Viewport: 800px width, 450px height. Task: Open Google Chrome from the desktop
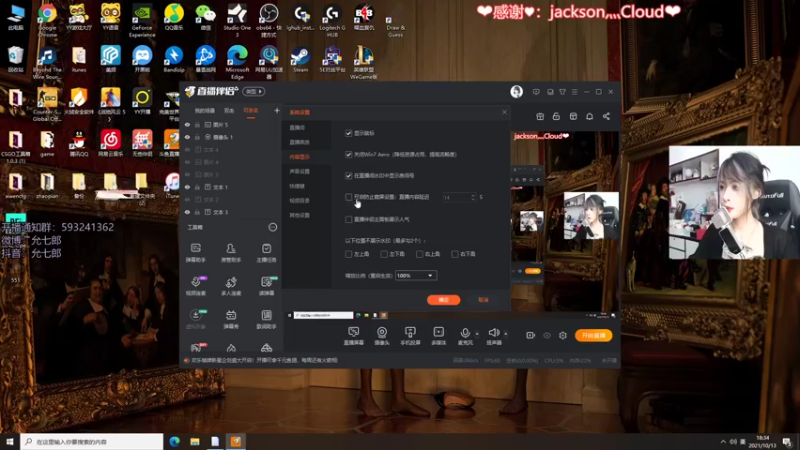[47, 20]
